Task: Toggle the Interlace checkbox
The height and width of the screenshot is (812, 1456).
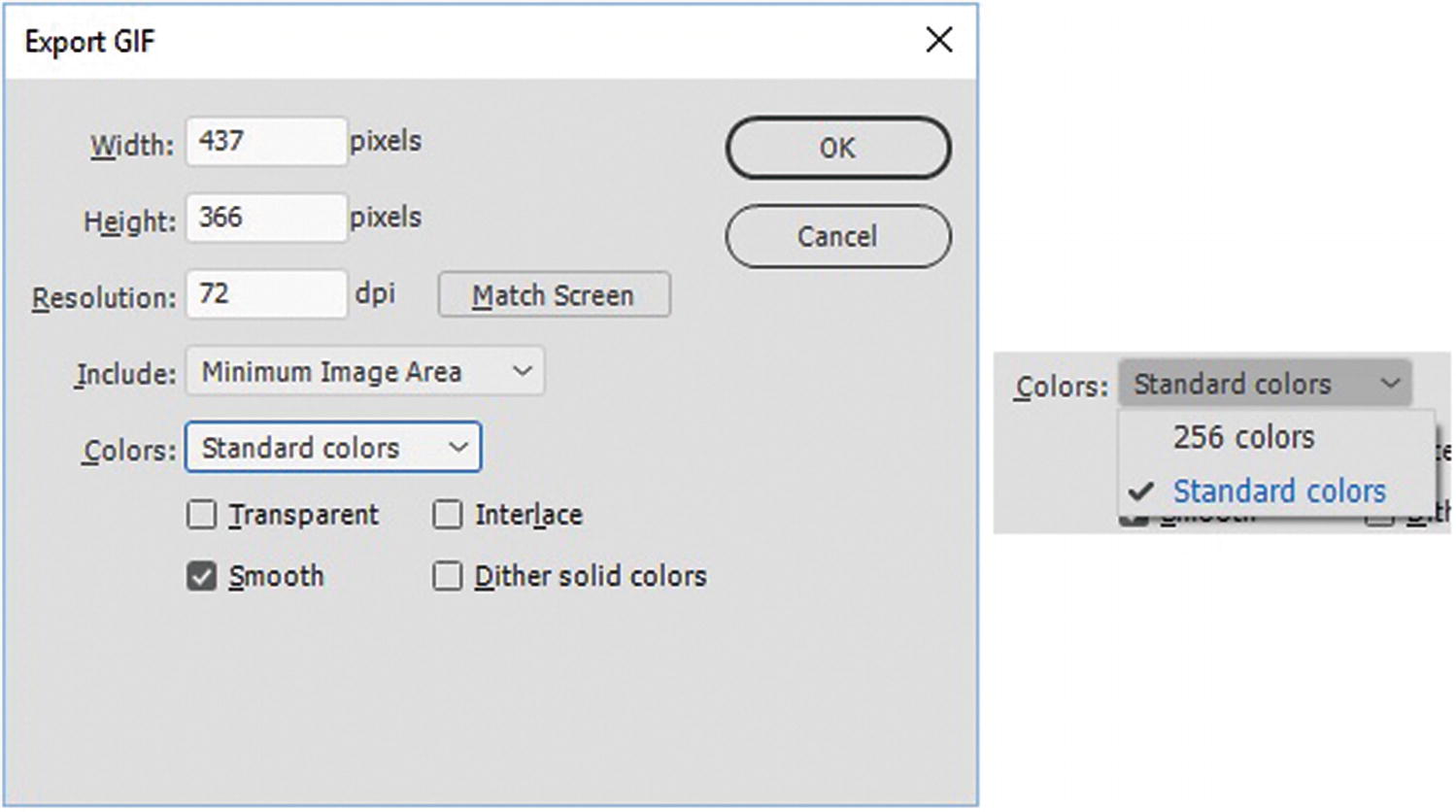Action: coord(448,515)
